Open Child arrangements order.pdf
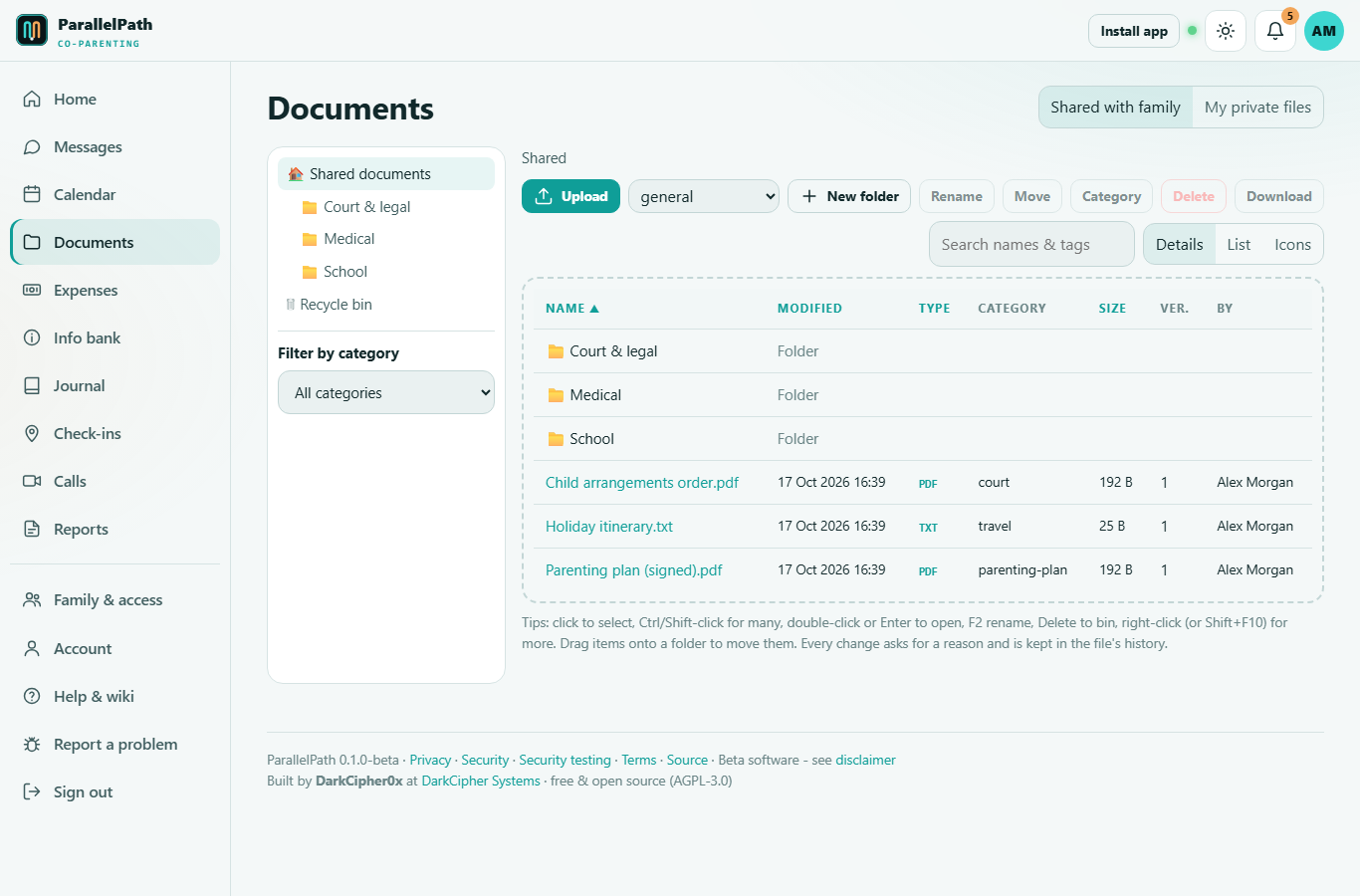Viewport: 1360px width, 896px height. point(642,482)
